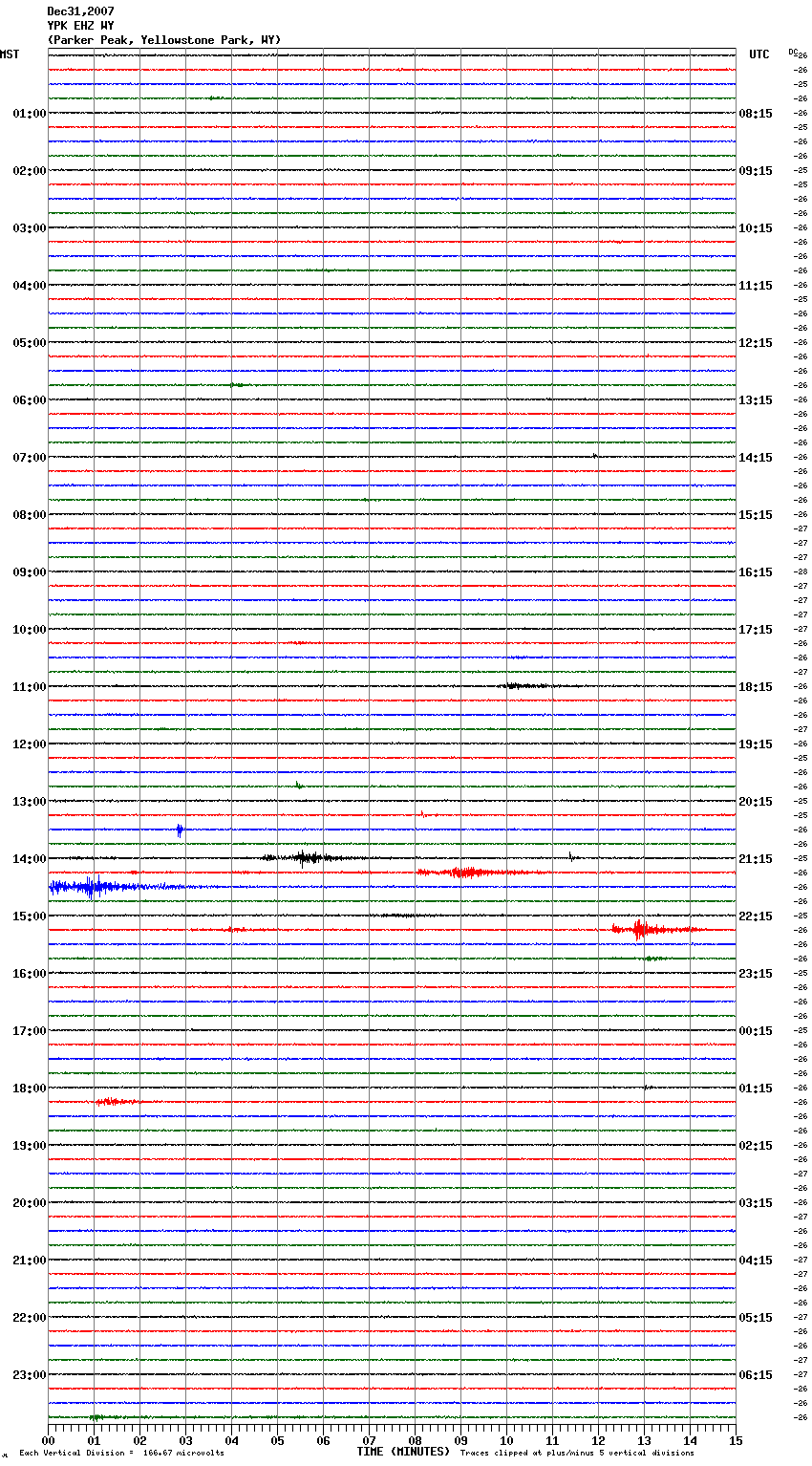The width and height of the screenshot is (812, 1466).
Task: Click the 20:15 UTC time label
Action: [756, 802]
